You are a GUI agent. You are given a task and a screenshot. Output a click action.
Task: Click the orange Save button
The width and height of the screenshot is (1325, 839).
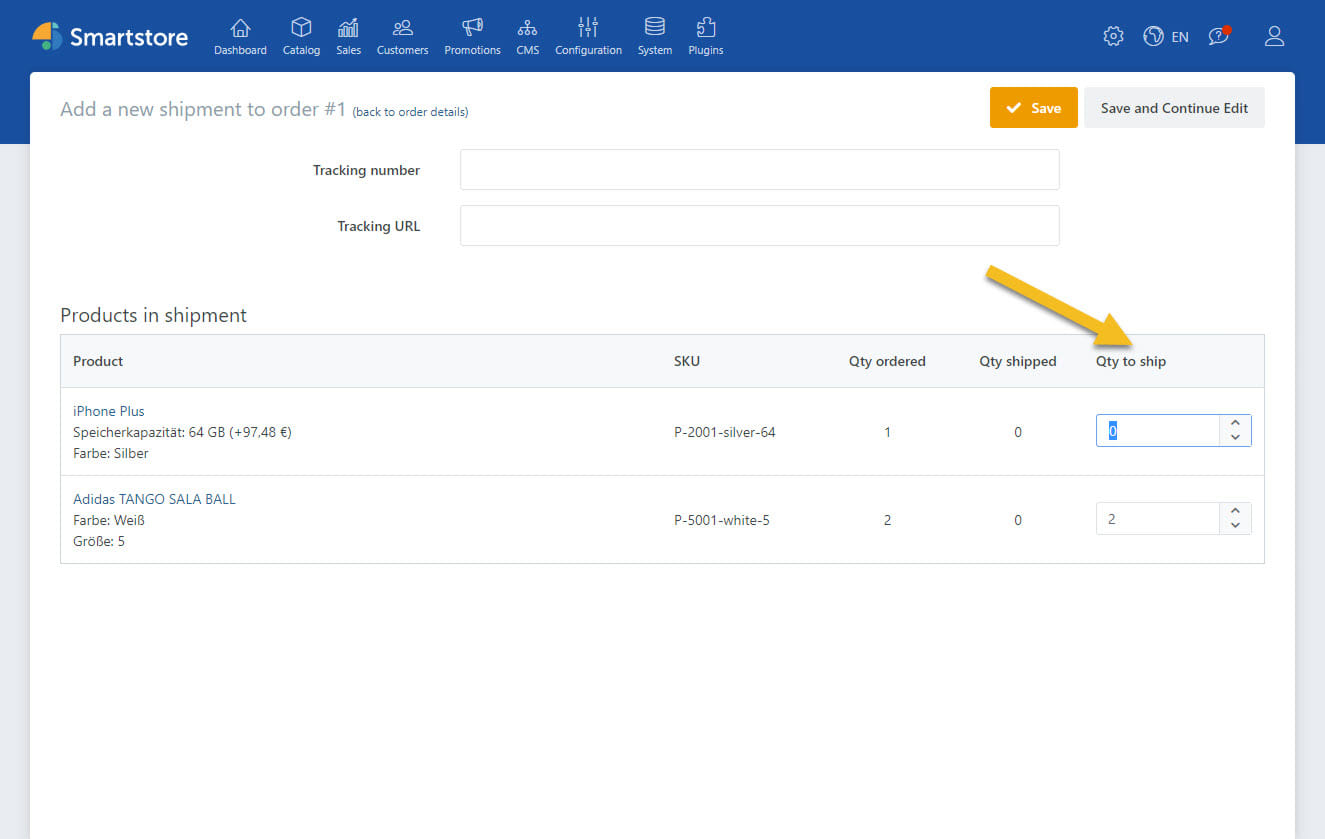point(1033,108)
